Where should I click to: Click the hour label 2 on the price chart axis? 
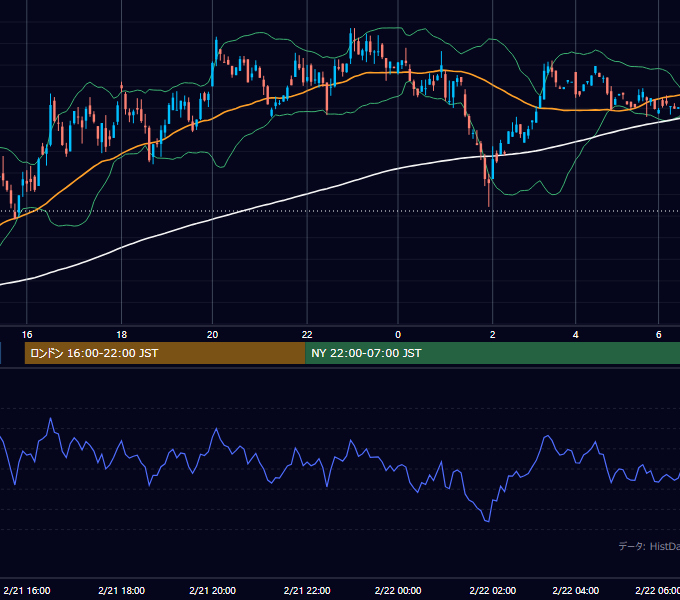tap(493, 335)
